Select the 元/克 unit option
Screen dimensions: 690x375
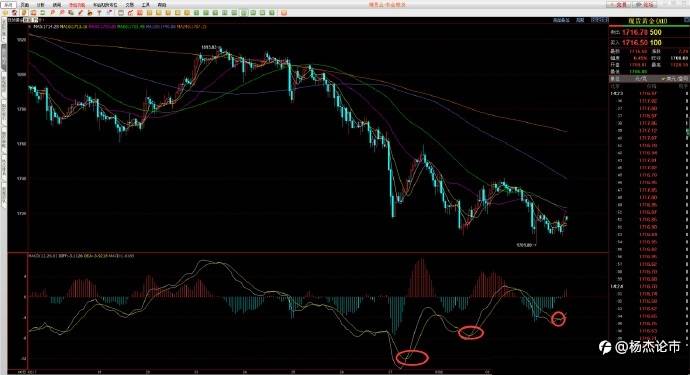pos(641,78)
